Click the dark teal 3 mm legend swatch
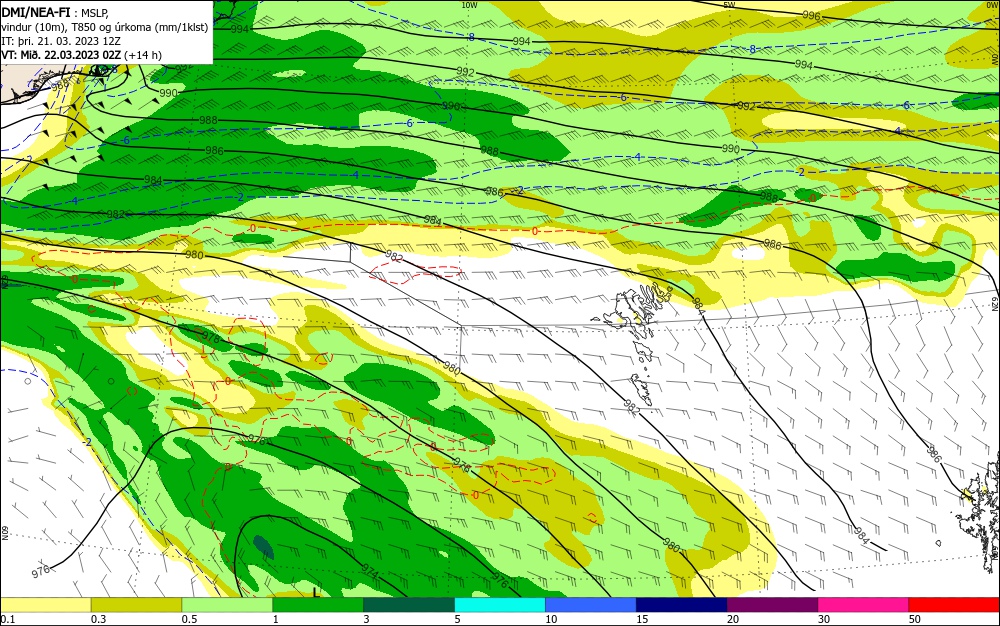 [409, 605]
